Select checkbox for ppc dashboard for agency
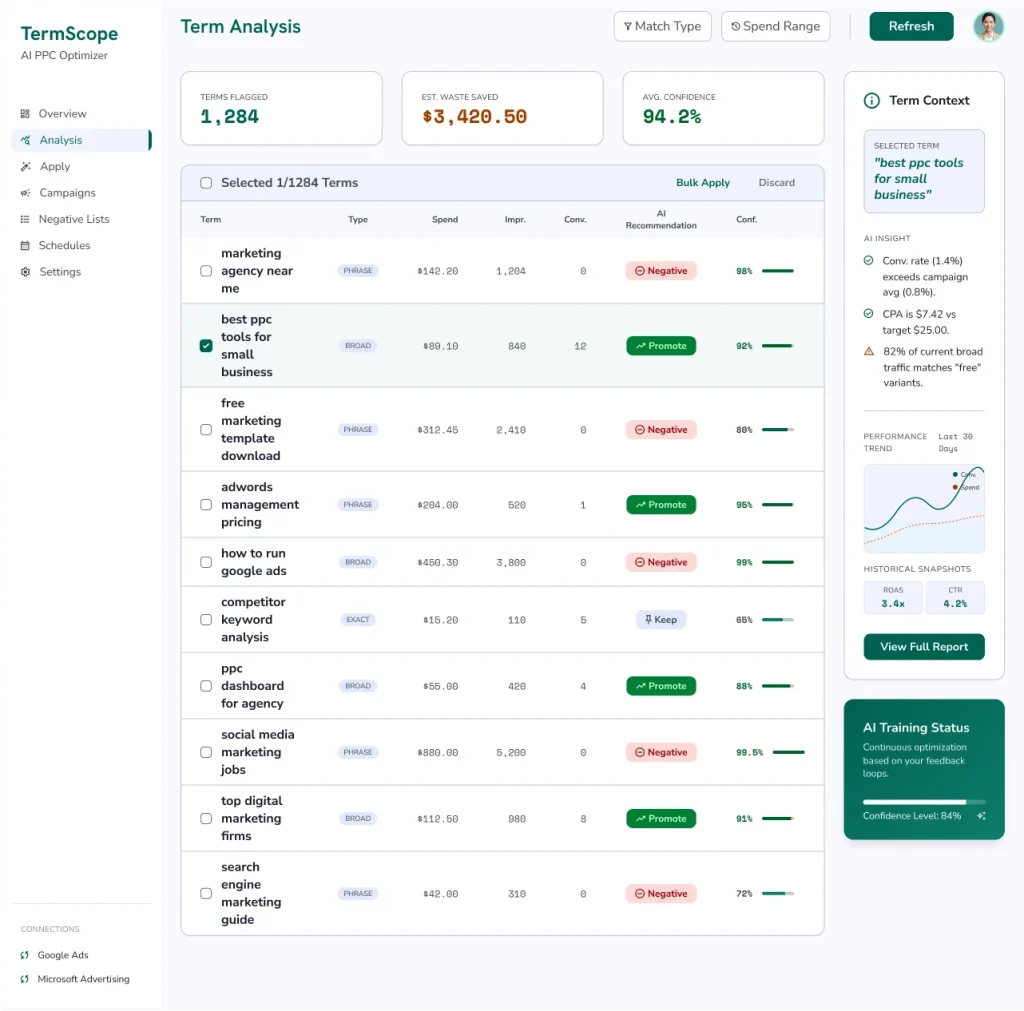The image size is (1024, 1011). (206, 686)
